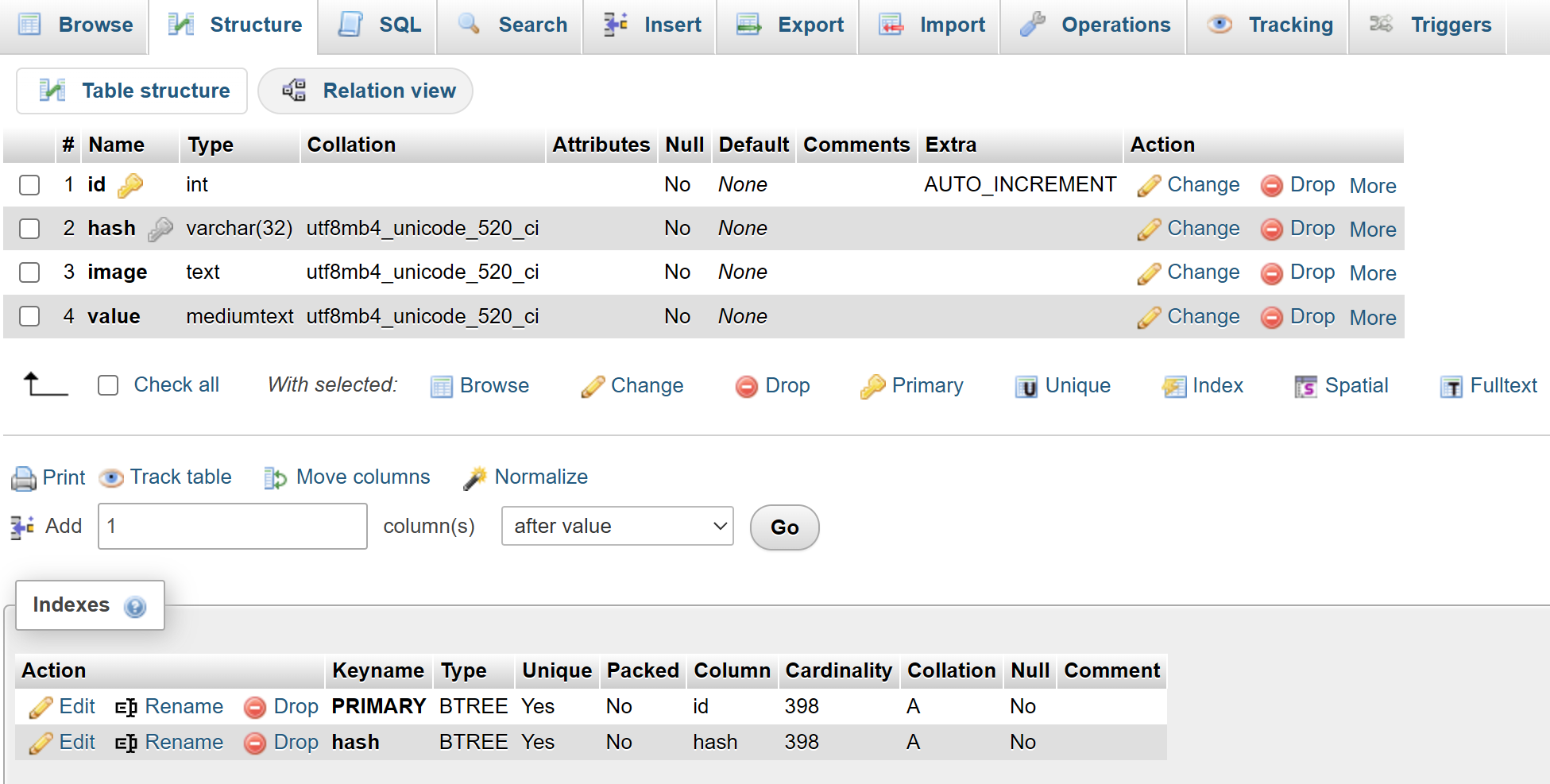The image size is (1550, 784).
Task: Sort by the Name column header
Action: pyautogui.click(x=116, y=145)
